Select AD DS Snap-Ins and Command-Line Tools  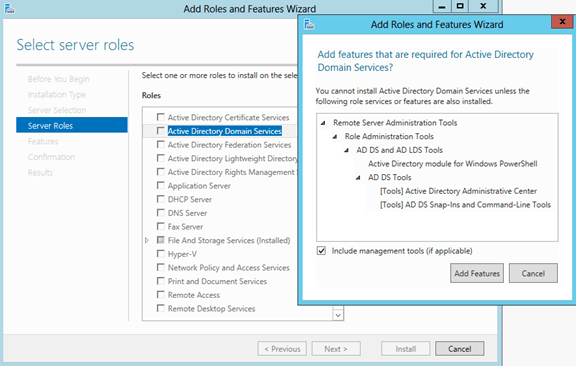tap(465, 205)
